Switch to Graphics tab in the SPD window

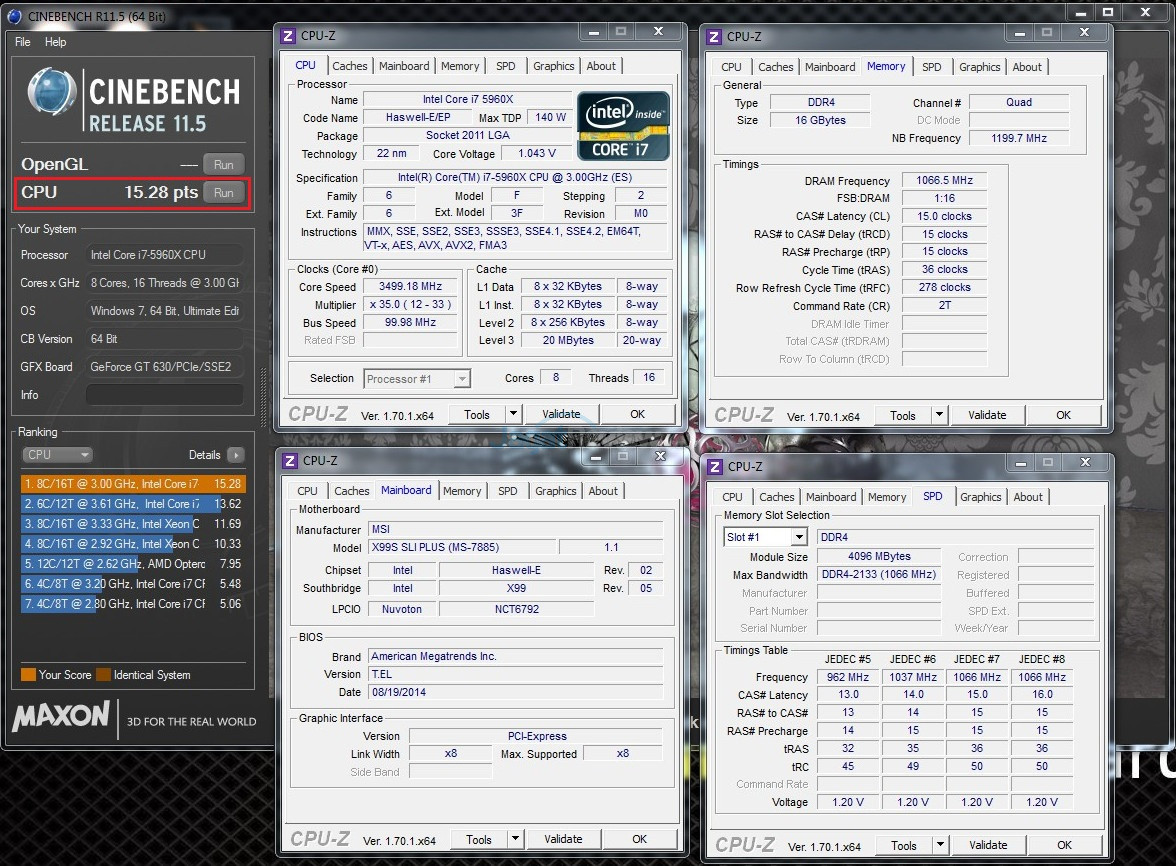980,497
